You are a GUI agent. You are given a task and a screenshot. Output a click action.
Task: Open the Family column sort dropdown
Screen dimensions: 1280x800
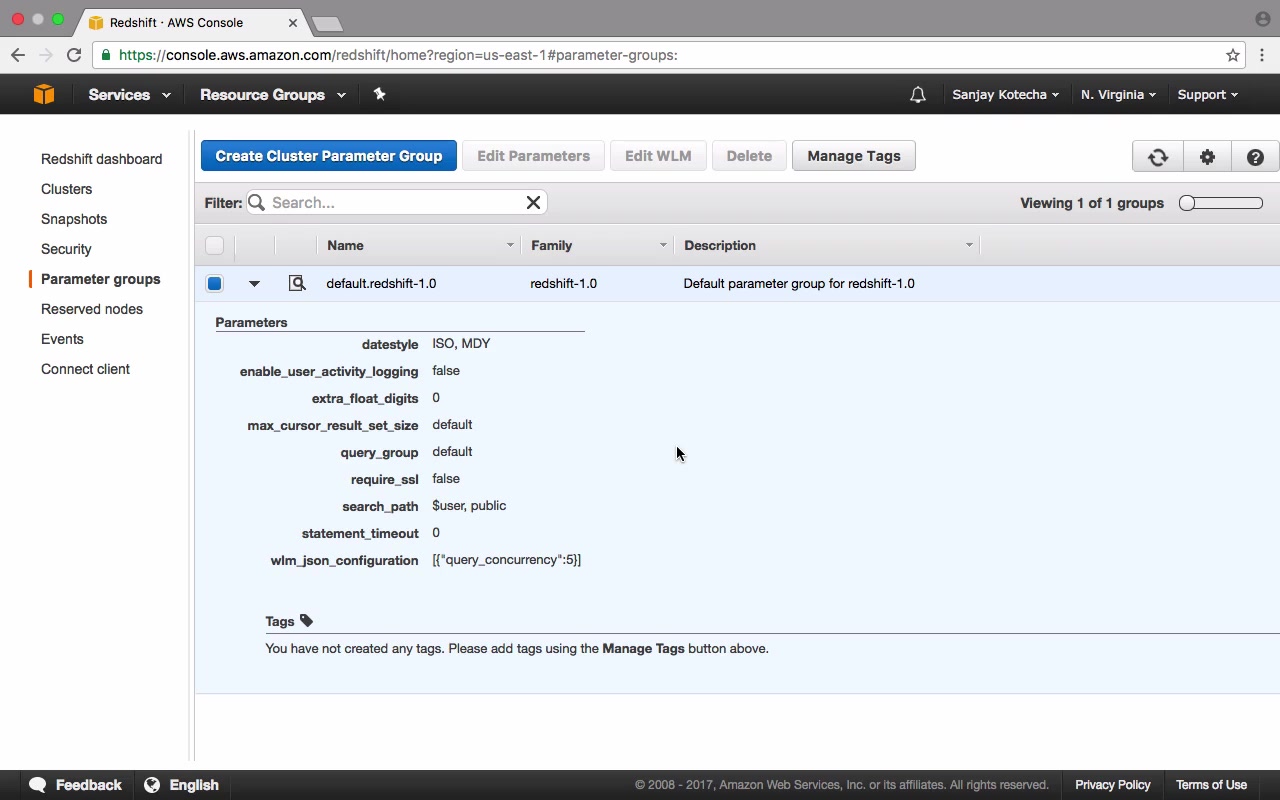coord(663,245)
